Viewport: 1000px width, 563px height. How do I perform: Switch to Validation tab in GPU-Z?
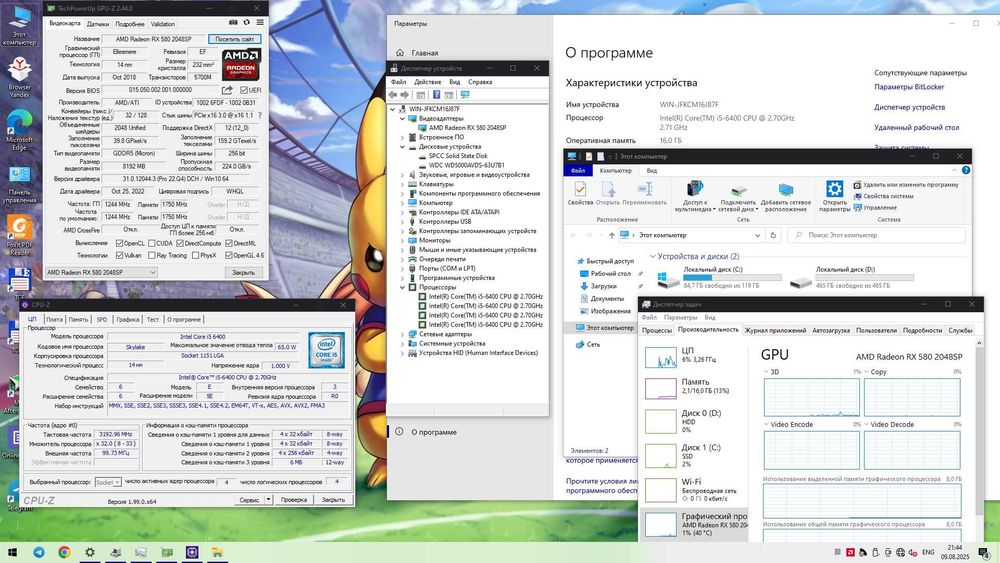tap(163, 24)
